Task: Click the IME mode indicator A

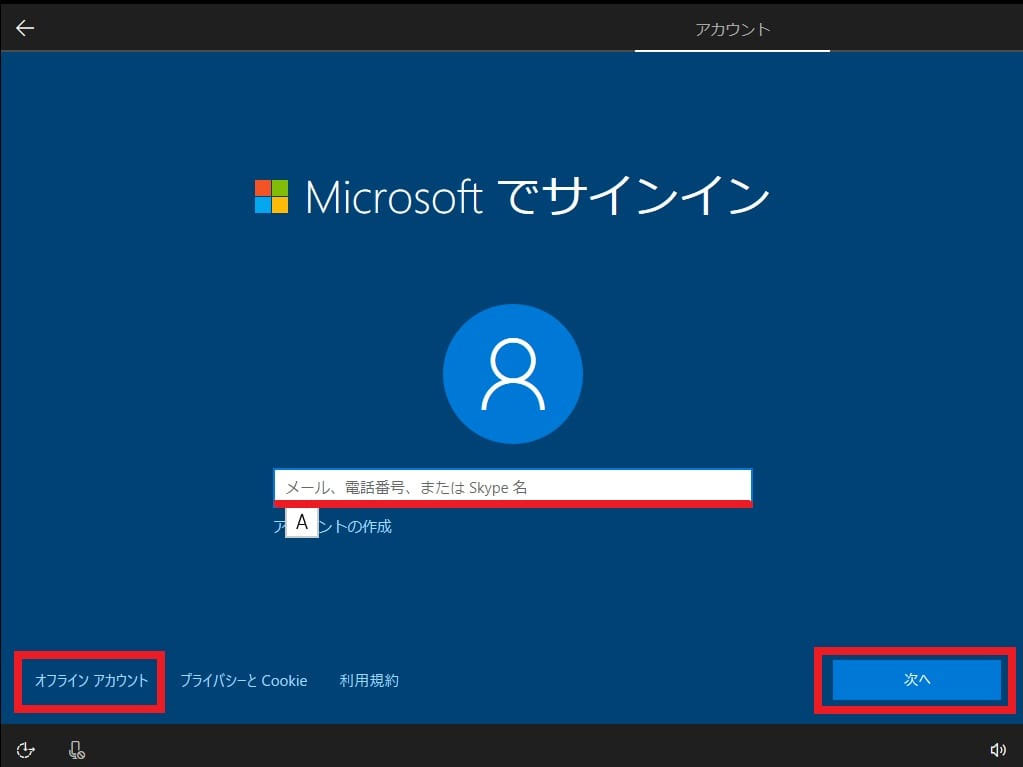Action: pos(302,522)
